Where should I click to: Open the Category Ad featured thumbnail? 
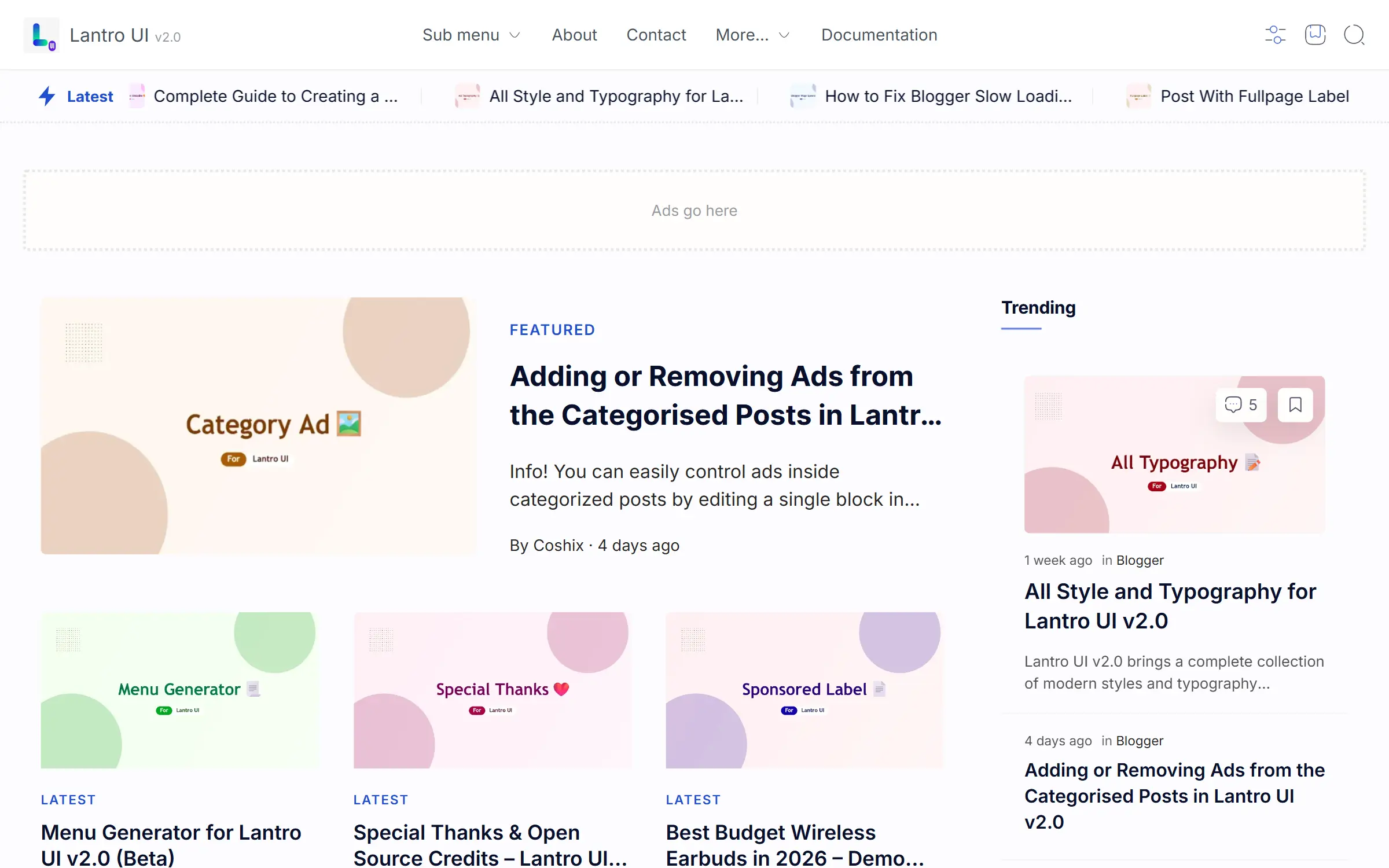tap(259, 426)
